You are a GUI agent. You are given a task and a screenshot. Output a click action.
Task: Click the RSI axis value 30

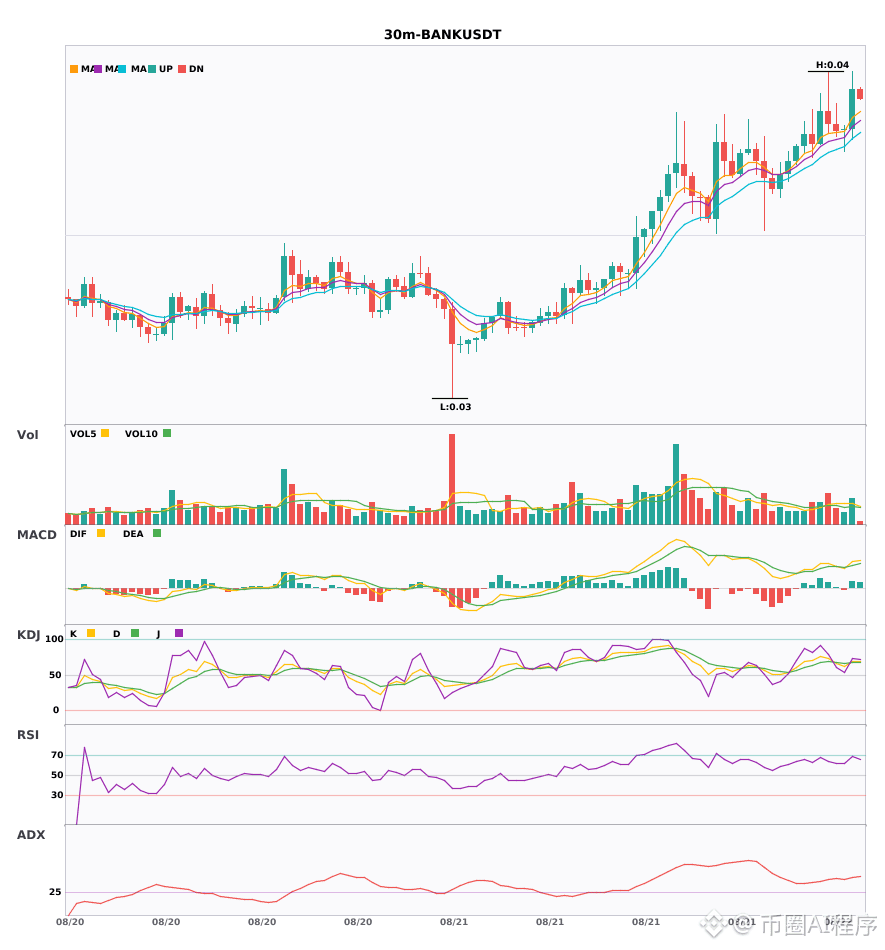tap(57, 795)
